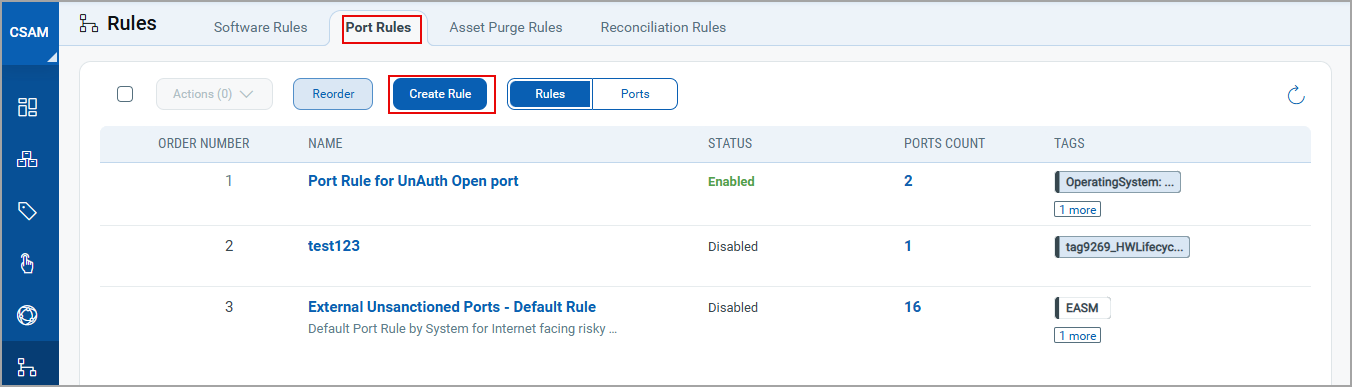Open Port Rule for UnAuth Open port
The height and width of the screenshot is (387, 1352).
pos(413,181)
